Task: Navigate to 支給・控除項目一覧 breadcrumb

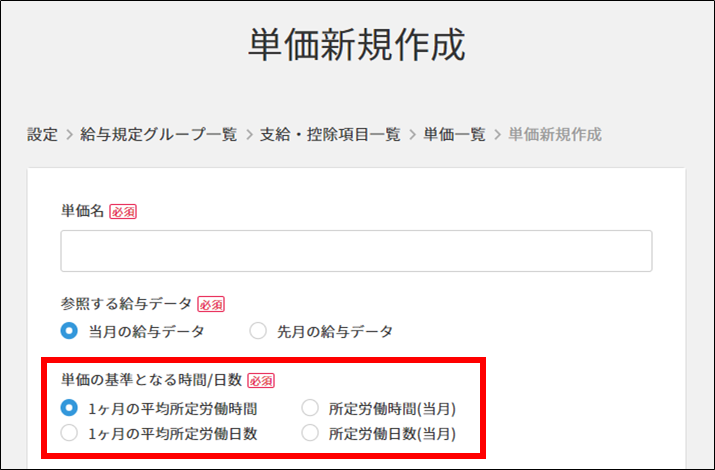Action: [330, 134]
